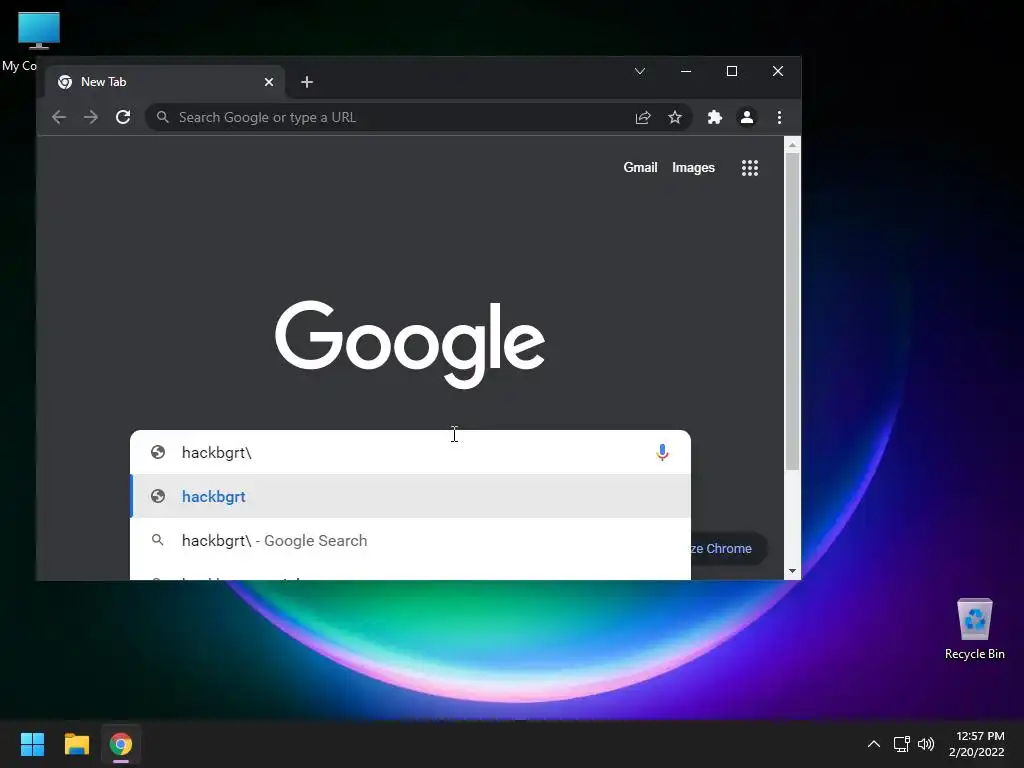Click the scrollbar up arrow

click(x=792, y=144)
